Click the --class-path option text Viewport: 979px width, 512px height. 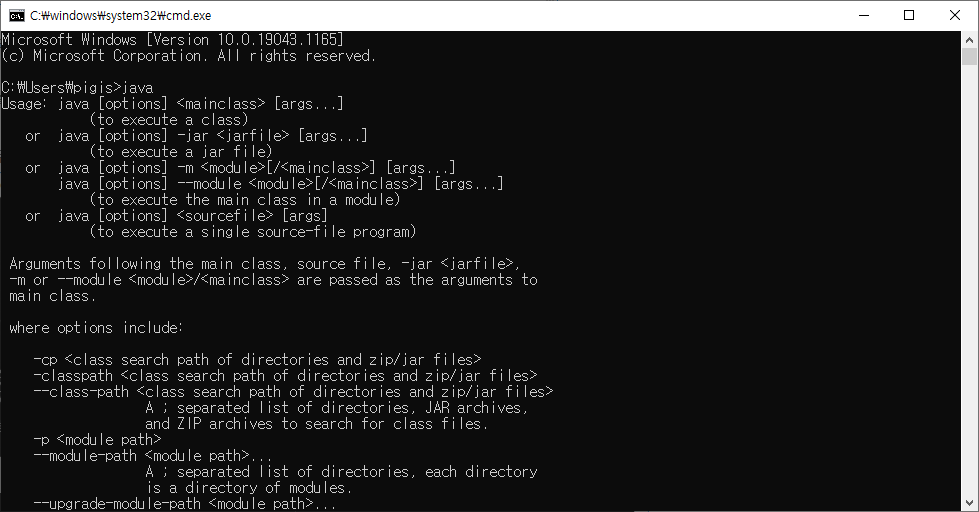tap(81, 391)
